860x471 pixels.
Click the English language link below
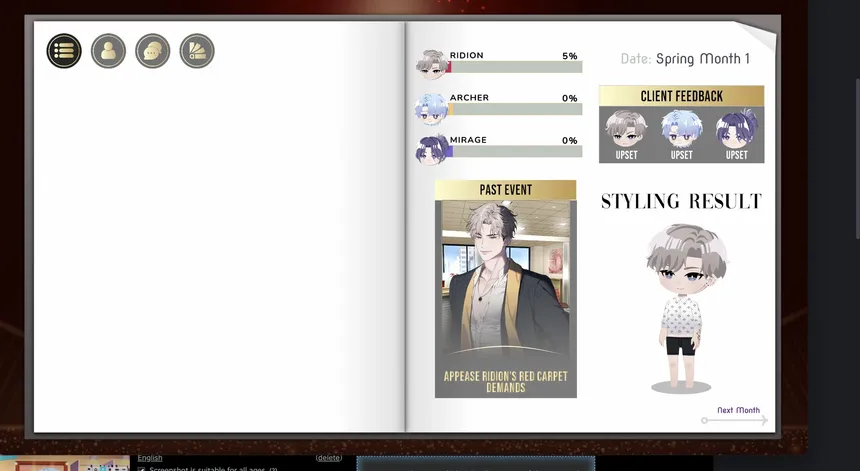click(150, 458)
